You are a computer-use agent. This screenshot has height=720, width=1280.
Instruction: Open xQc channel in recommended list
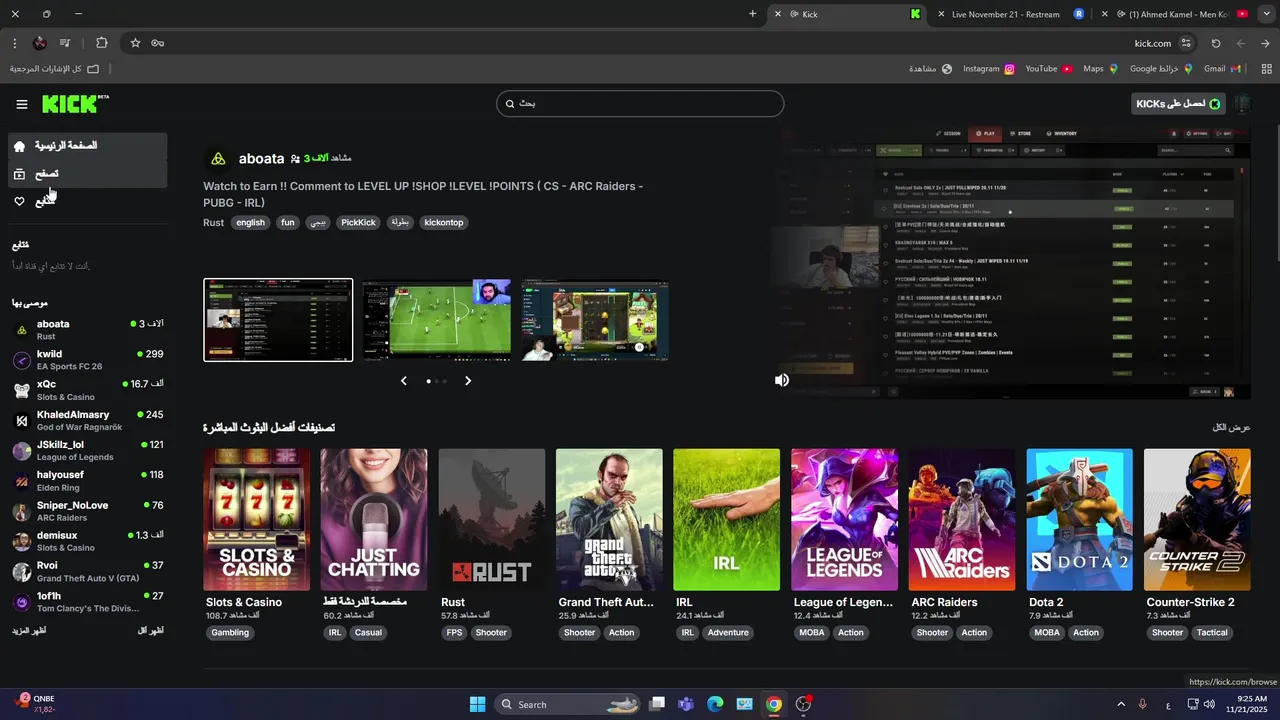click(x=87, y=390)
